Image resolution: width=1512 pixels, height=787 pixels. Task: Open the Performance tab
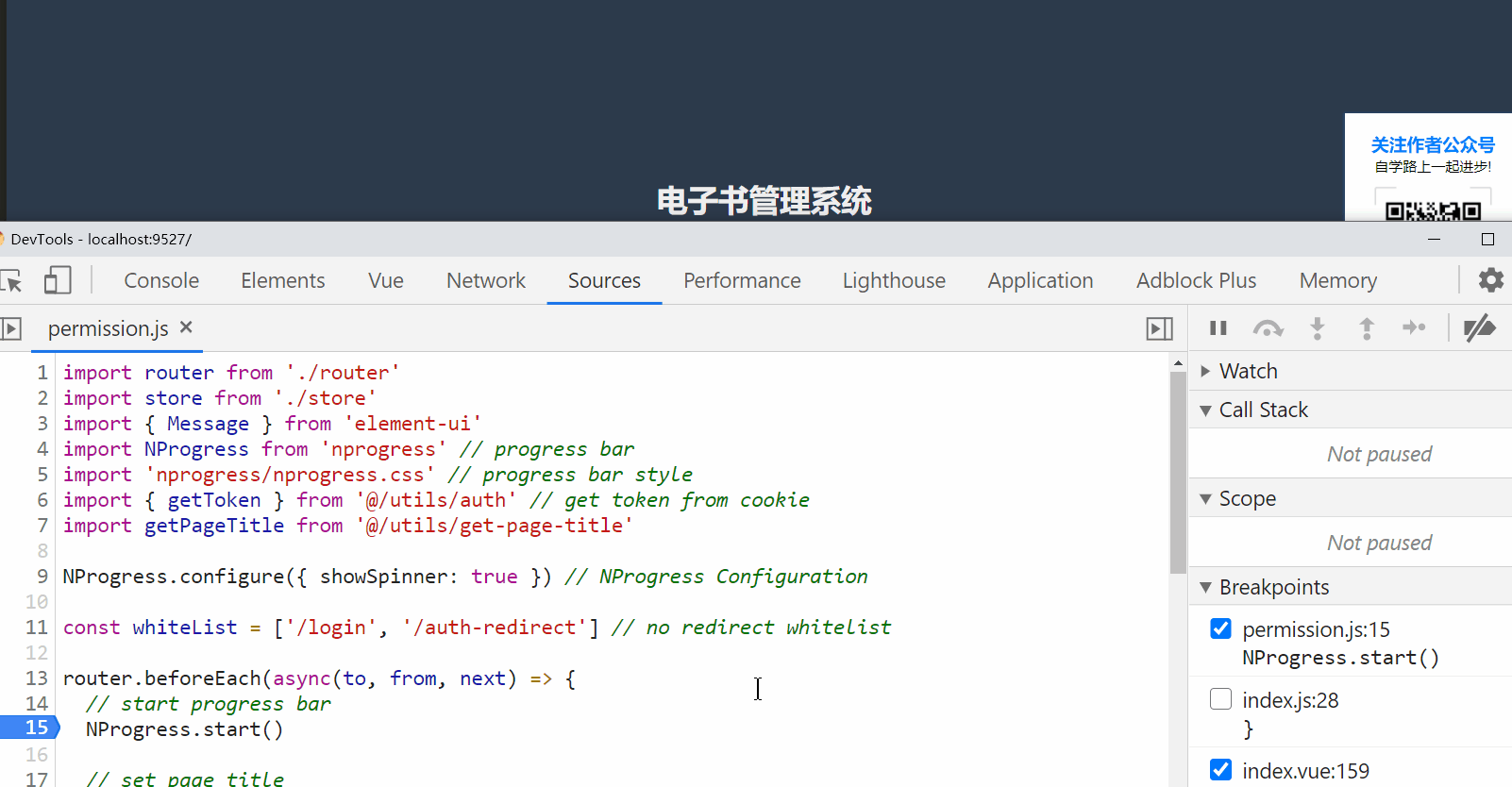point(742,281)
